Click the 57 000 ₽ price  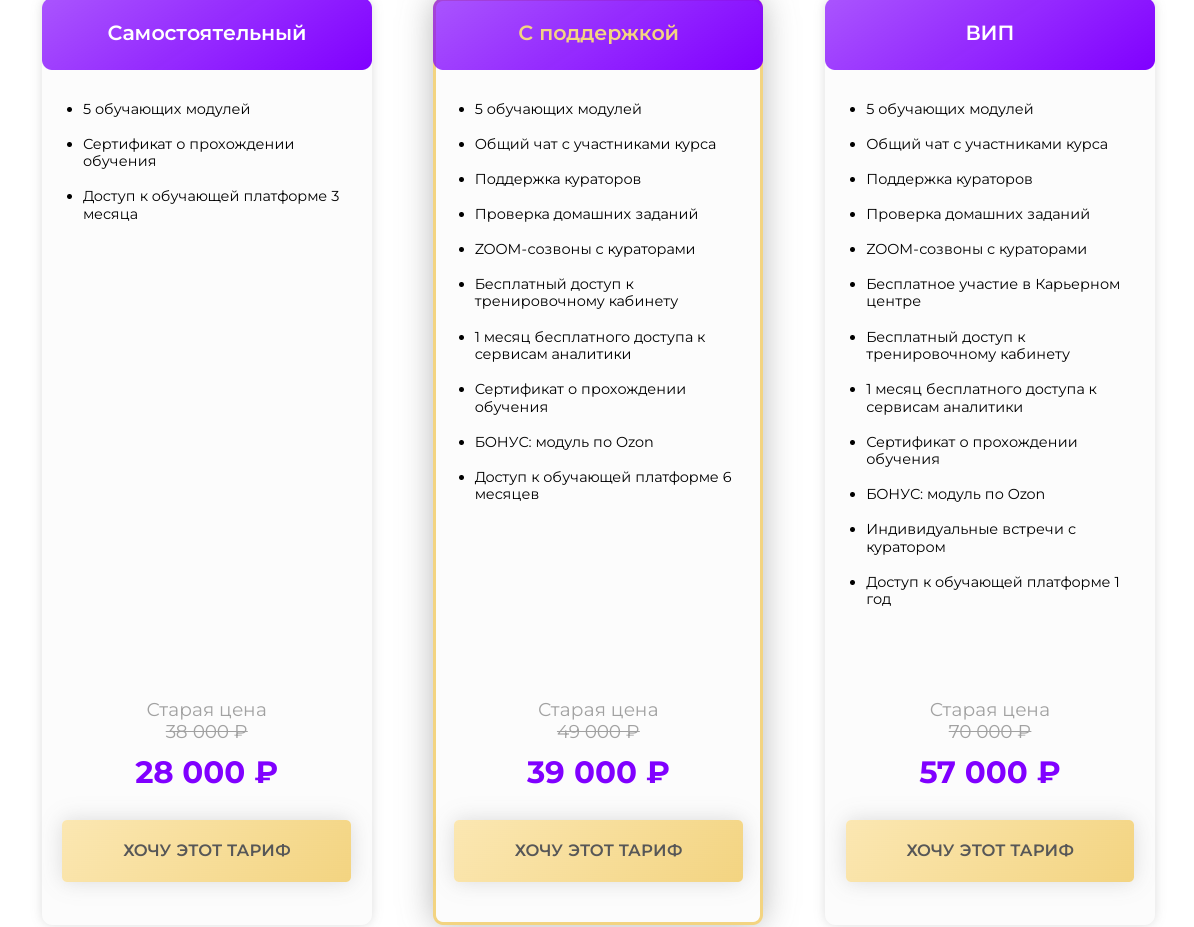pos(990,772)
